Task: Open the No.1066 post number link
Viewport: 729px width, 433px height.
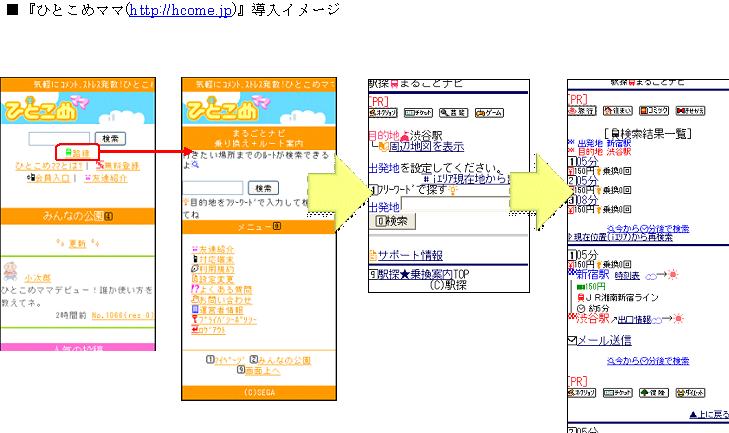Action: [122, 315]
